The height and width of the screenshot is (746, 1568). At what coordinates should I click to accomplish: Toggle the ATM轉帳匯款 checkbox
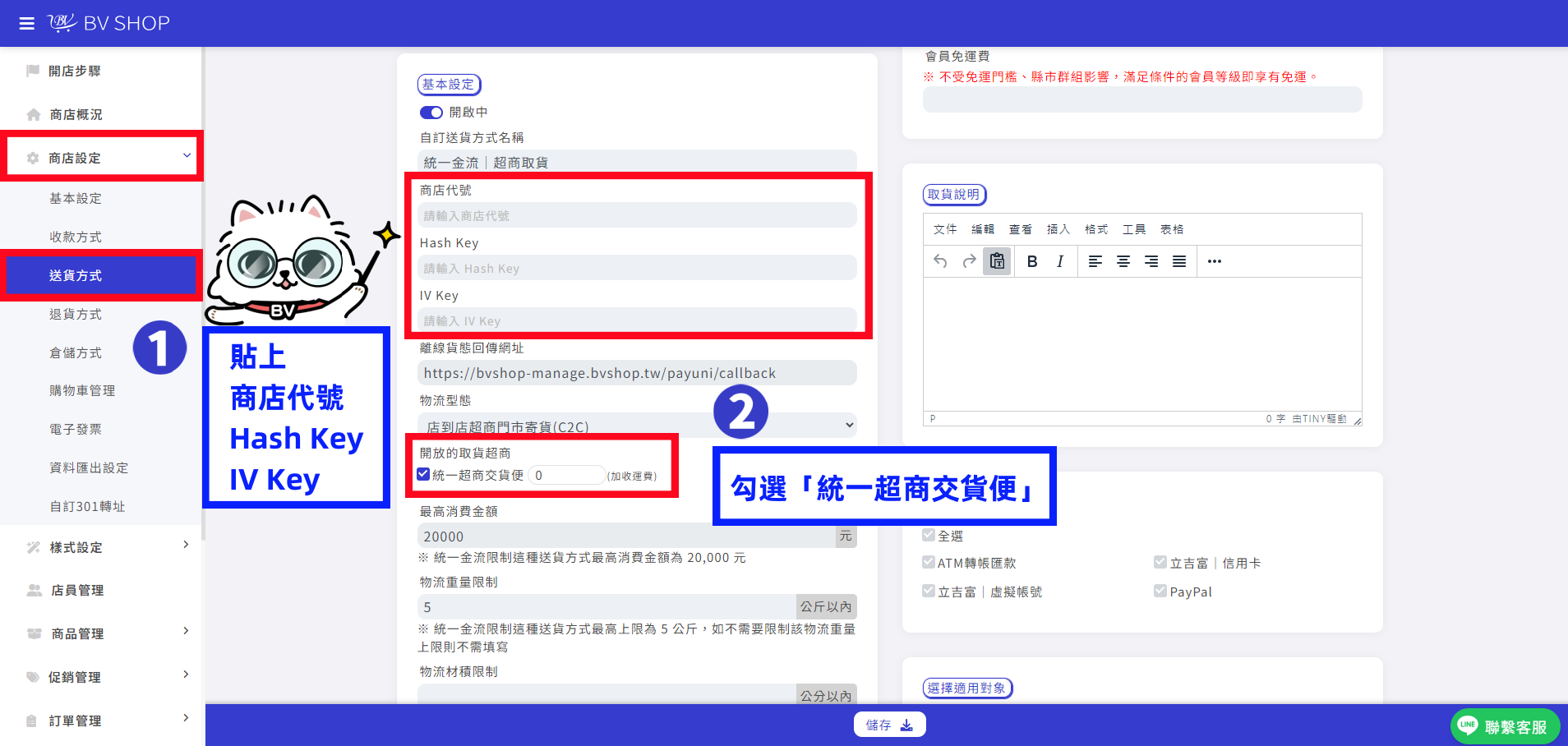point(929,562)
